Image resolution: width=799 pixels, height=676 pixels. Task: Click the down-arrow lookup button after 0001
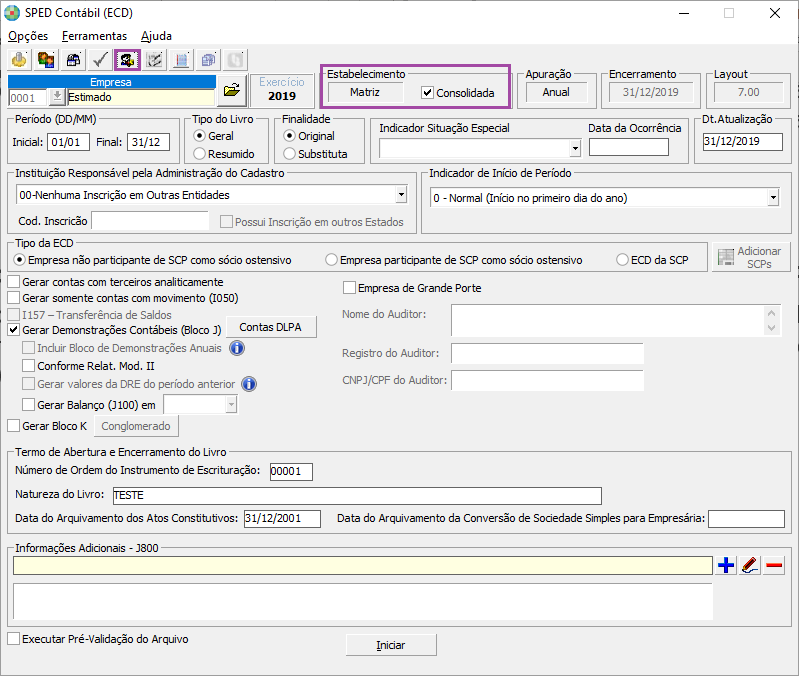(57, 97)
